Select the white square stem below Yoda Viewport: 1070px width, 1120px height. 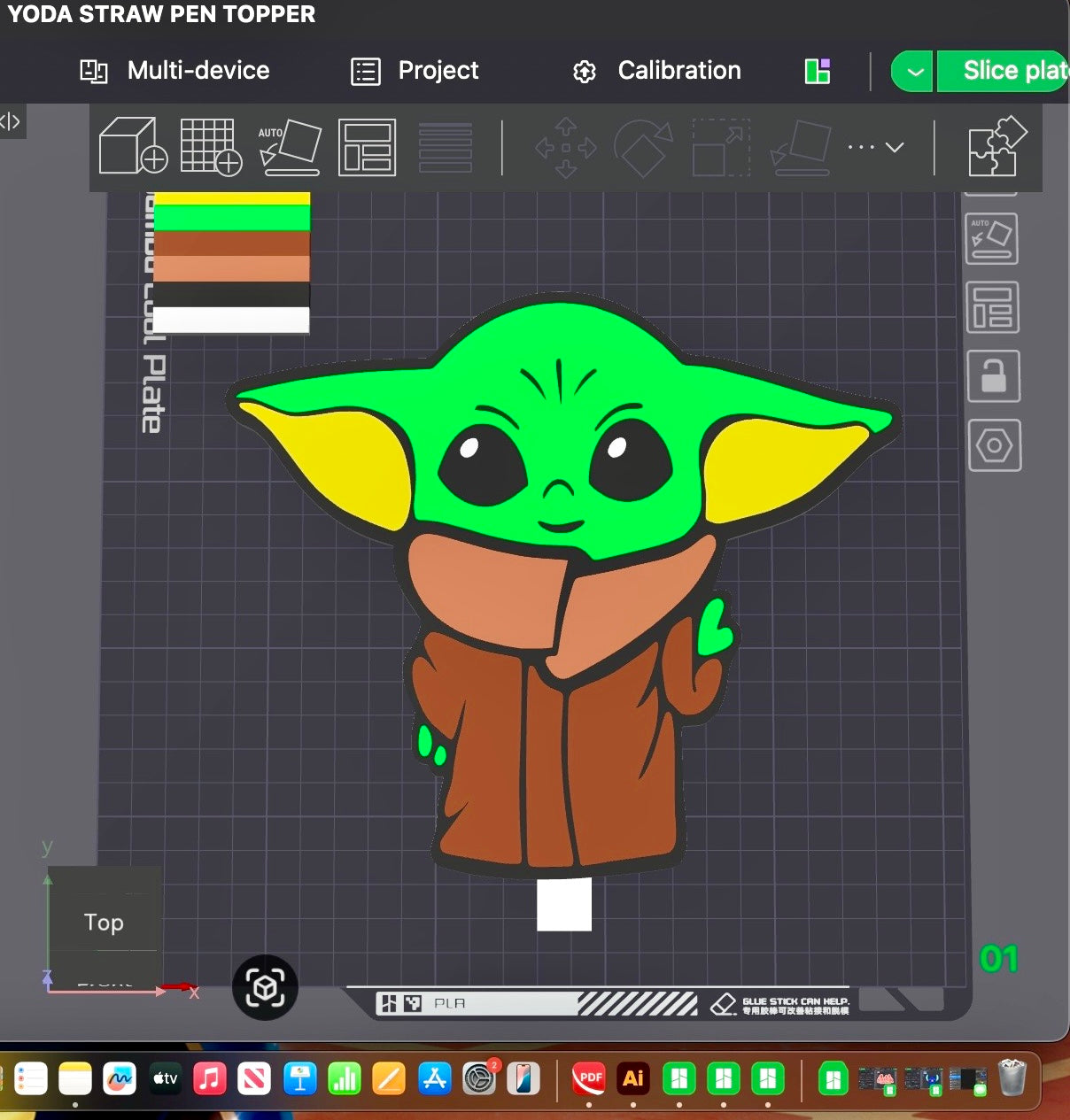pos(564,904)
